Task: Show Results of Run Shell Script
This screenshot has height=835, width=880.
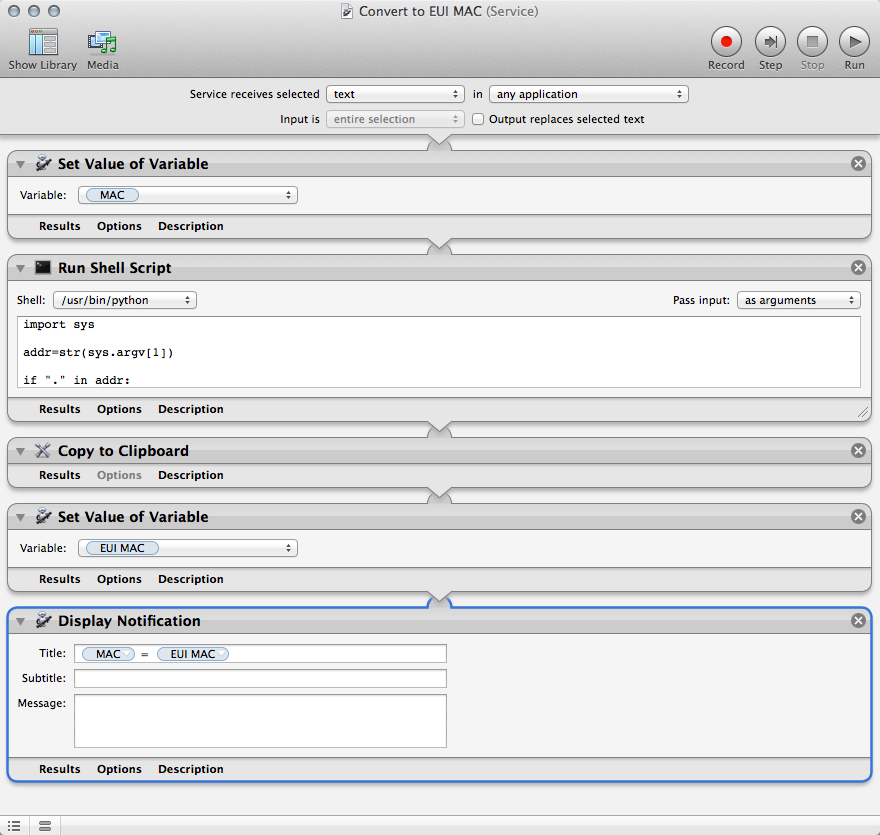Action: [x=59, y=409]
